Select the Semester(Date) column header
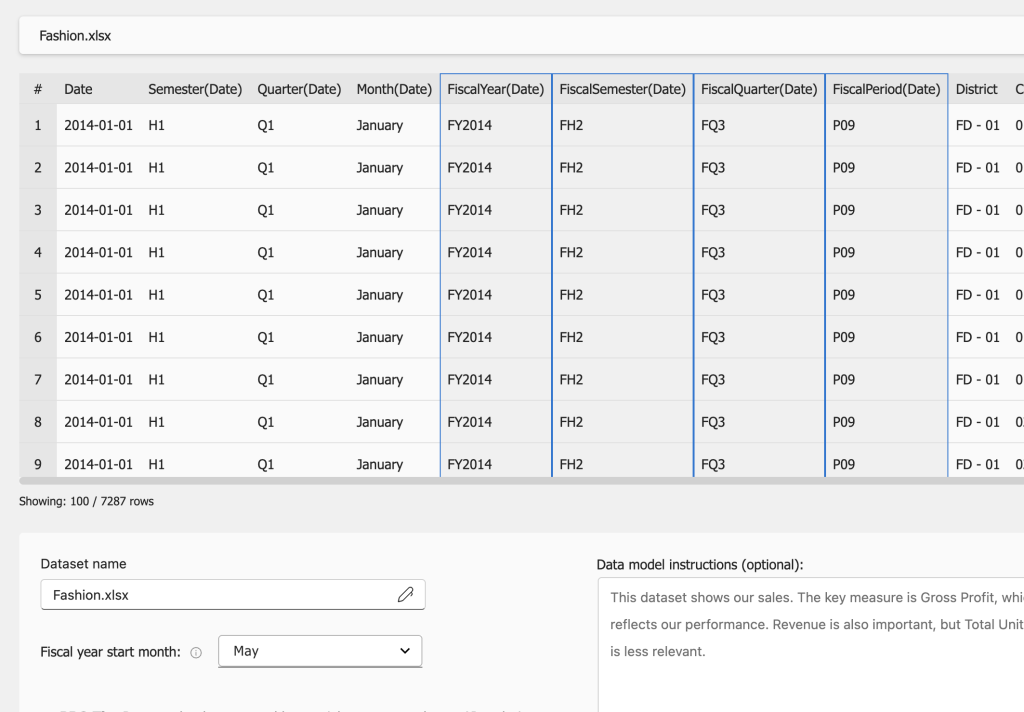 [195, 89]
